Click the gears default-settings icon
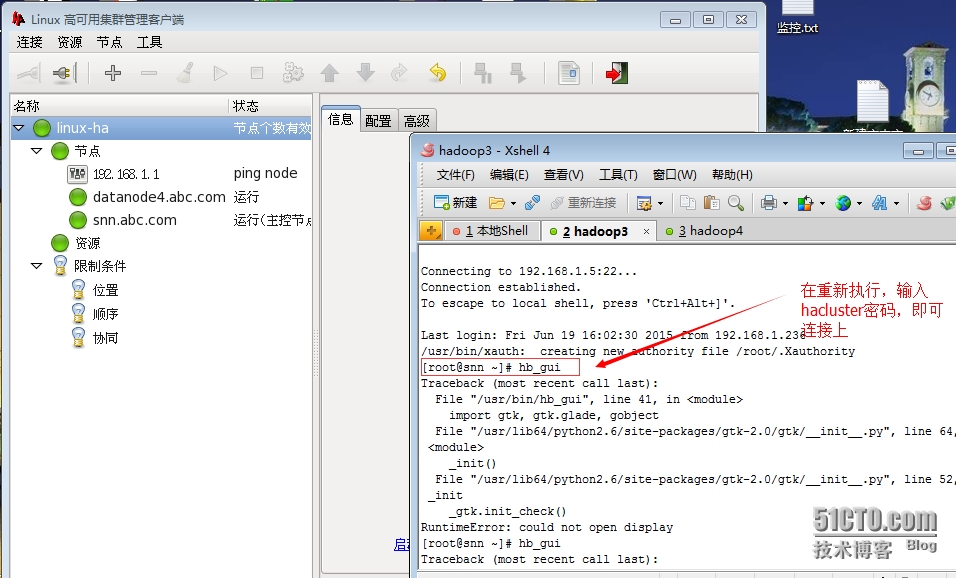This screenshot has width=956, height=578. pyautogui.click(x=293, y=74)
